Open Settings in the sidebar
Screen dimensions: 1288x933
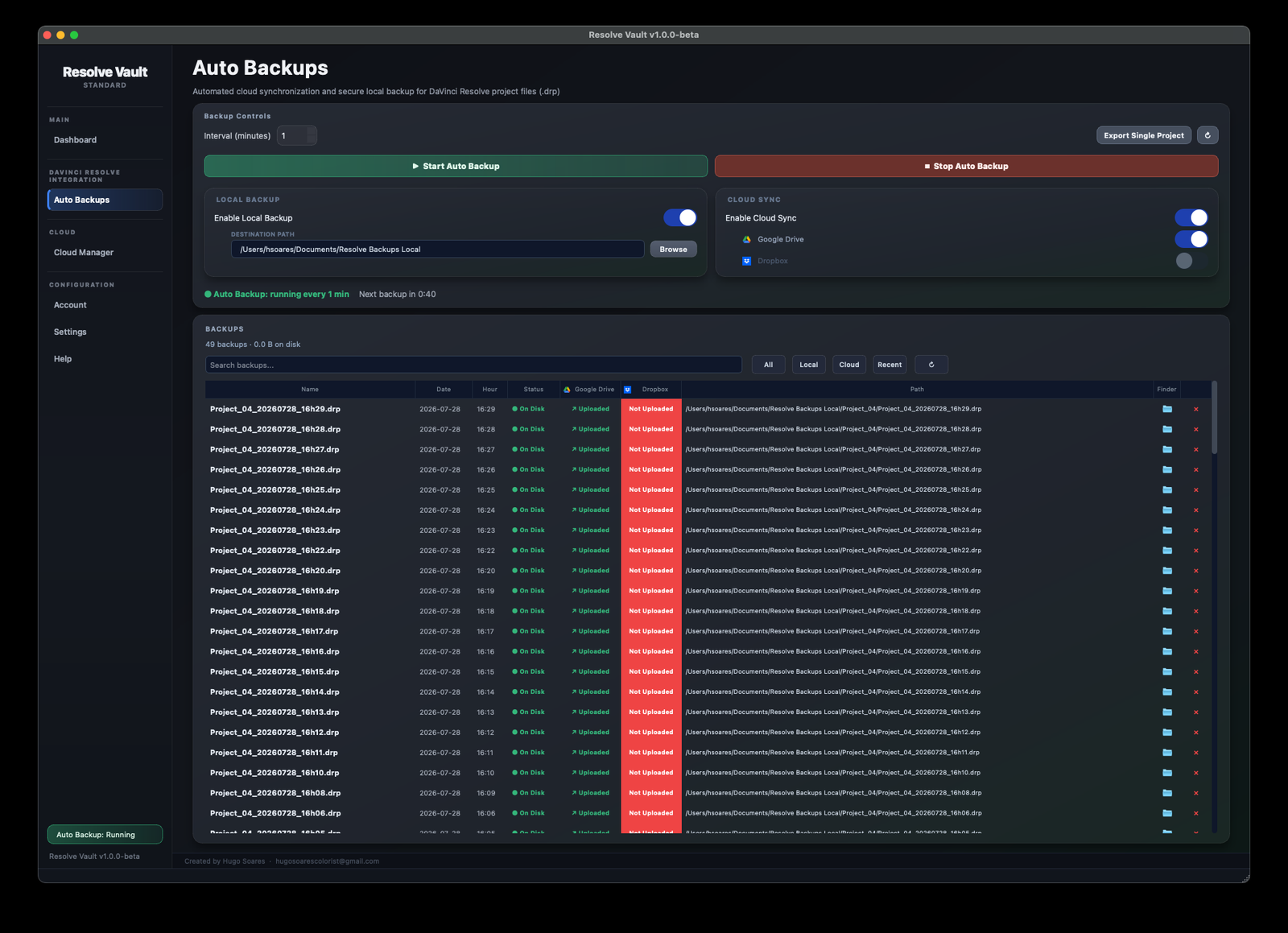tap(105, 332)
